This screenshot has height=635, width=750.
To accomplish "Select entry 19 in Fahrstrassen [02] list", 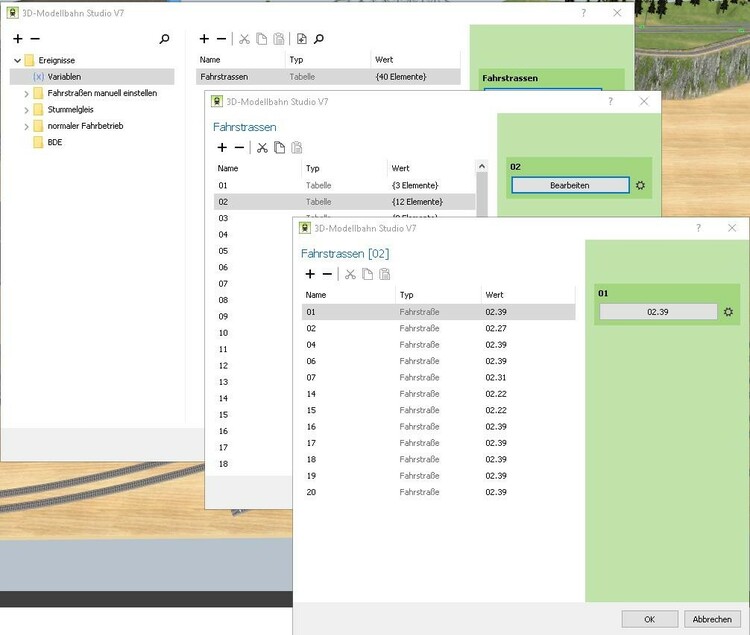I will (438, 476).
